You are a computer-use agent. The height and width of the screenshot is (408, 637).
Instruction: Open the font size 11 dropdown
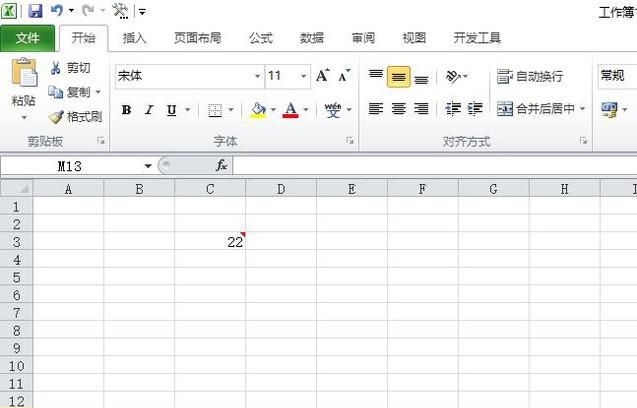coord(303,76)
